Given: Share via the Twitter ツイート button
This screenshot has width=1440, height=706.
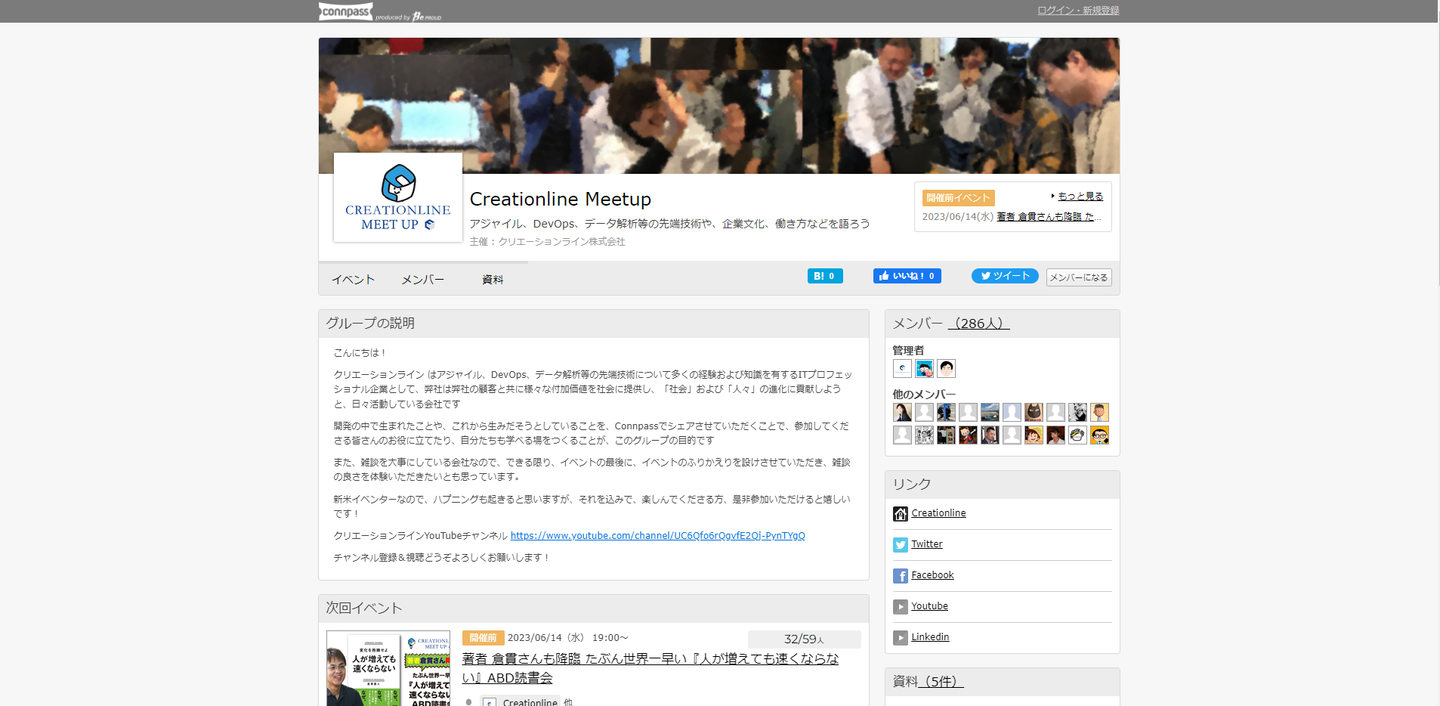Looking at the screenshot, I should [1005, 276].
